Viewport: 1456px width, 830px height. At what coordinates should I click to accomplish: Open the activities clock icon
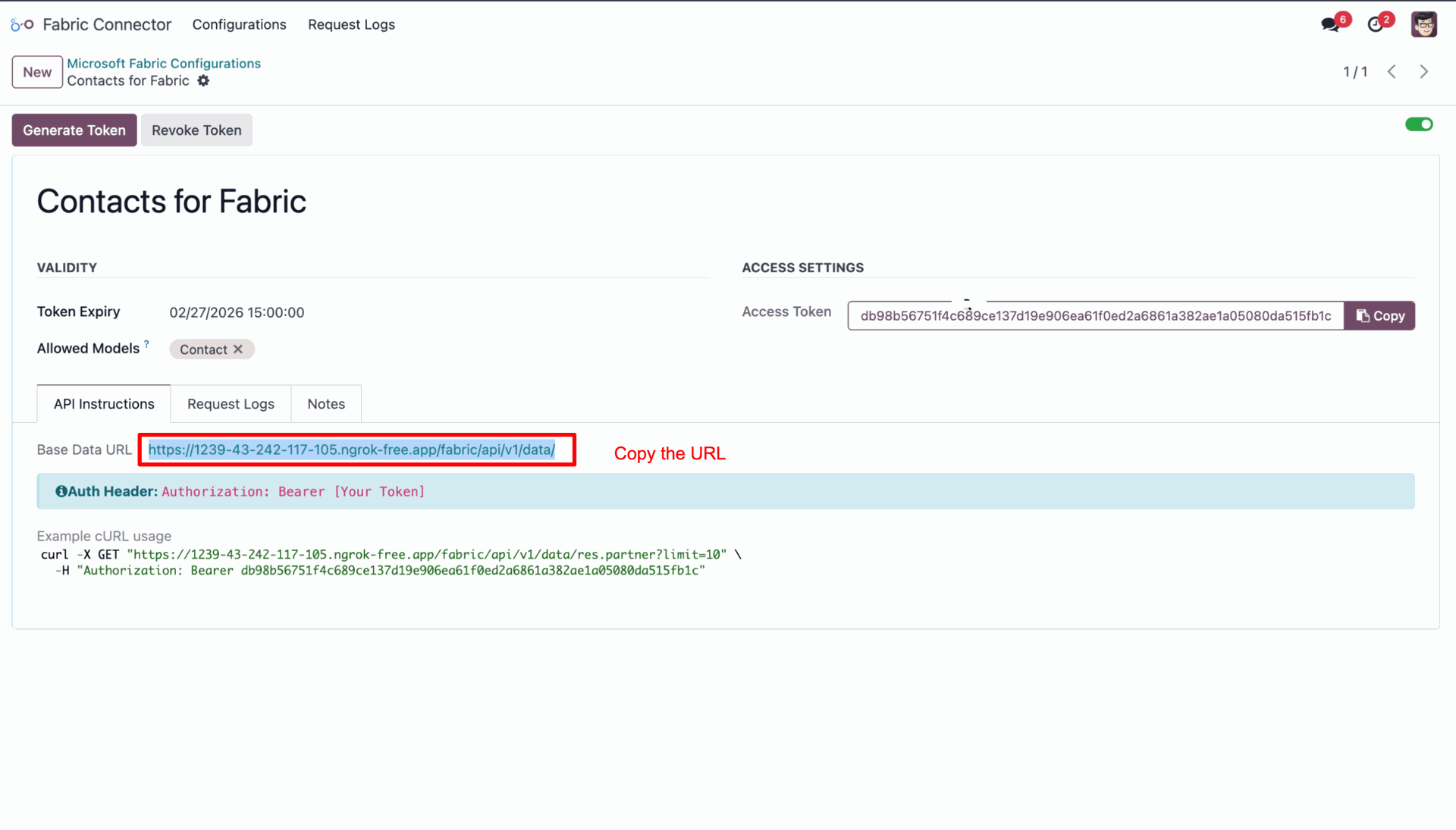point(1375,24)
